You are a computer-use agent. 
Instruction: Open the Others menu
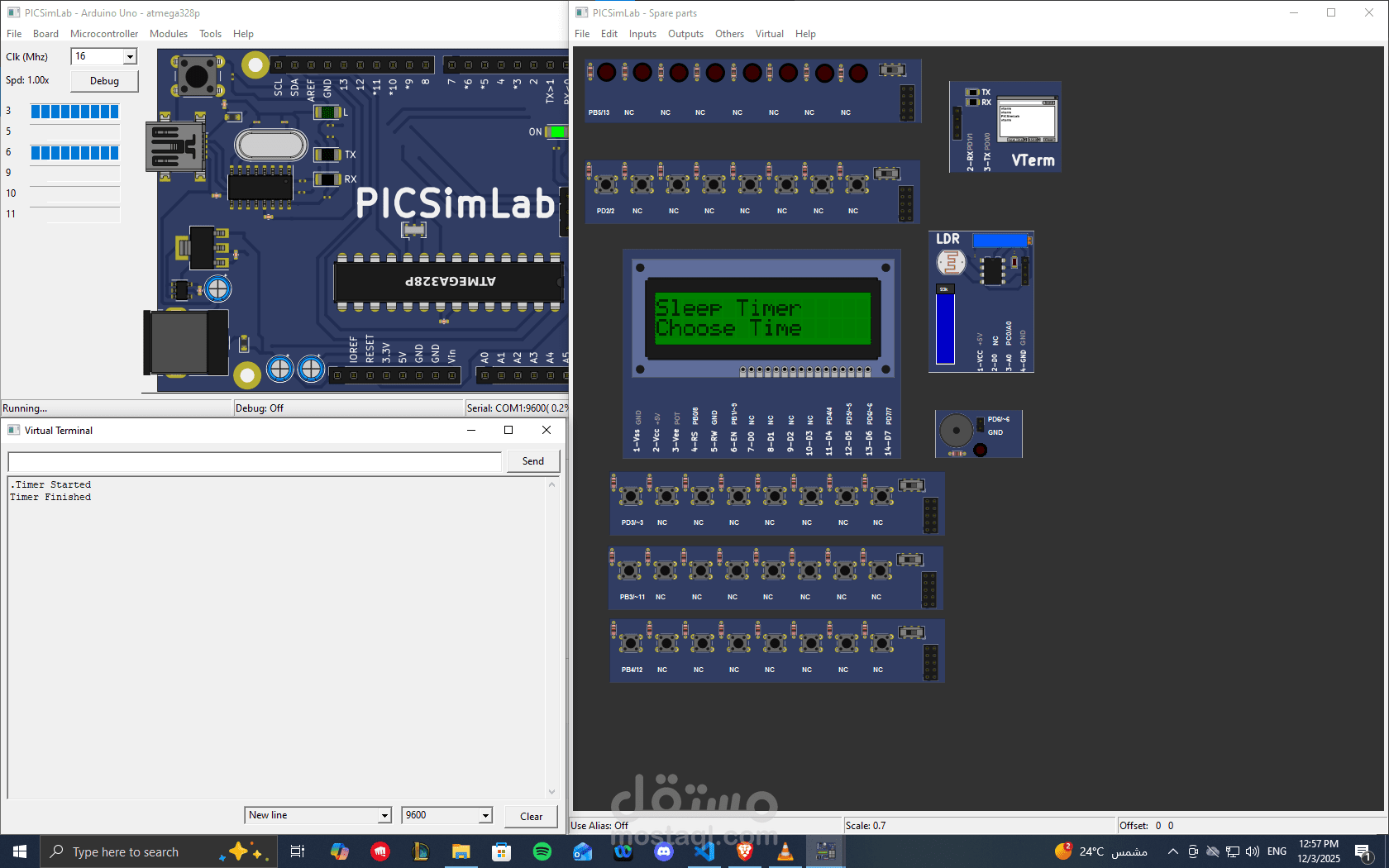point(729,34)
